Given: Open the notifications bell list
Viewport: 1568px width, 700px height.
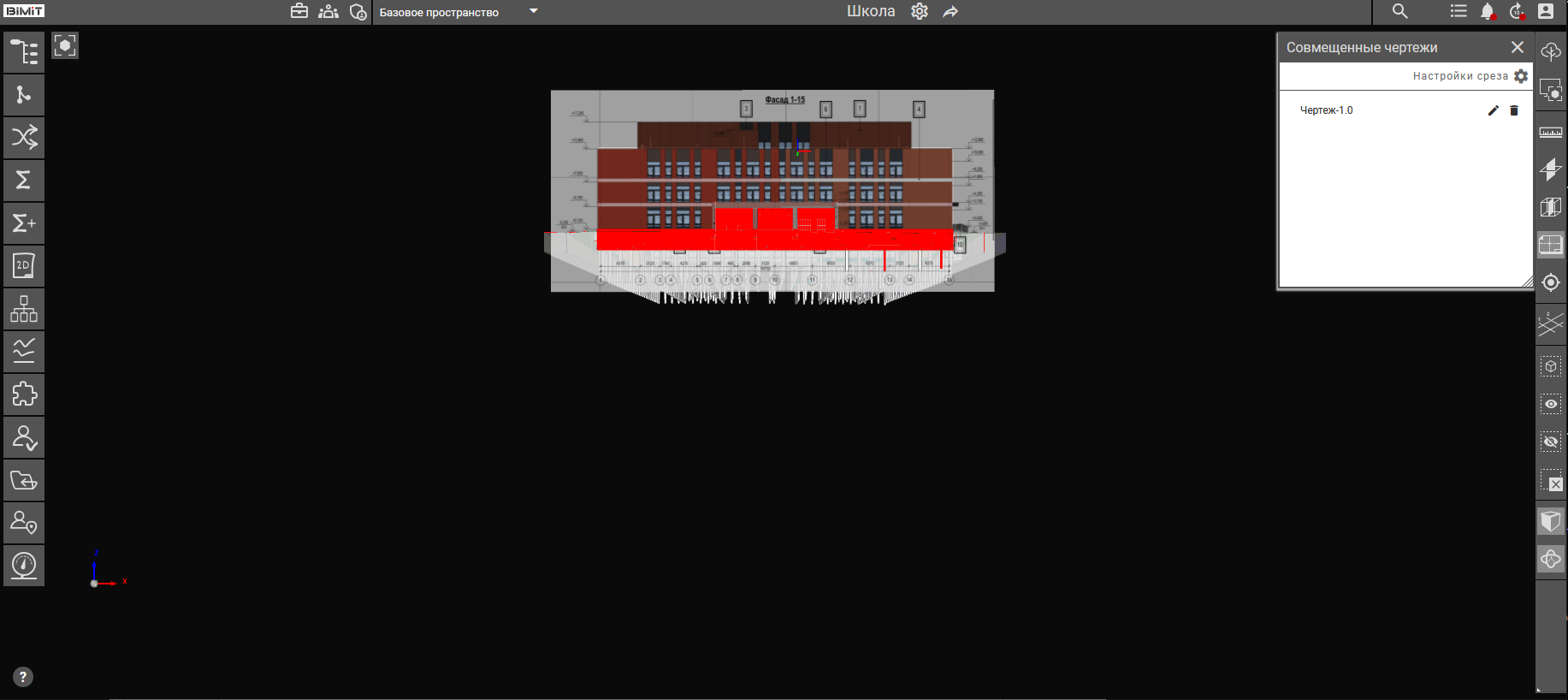Looking at the screenshot, I should 1488,12.
